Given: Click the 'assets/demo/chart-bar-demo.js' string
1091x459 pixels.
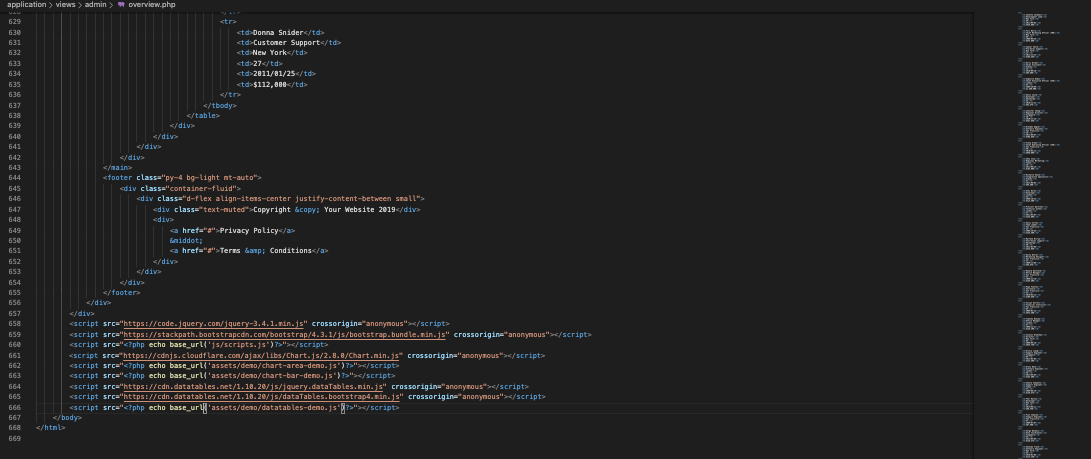Looking at the screenshot, I should coord(273,376).
